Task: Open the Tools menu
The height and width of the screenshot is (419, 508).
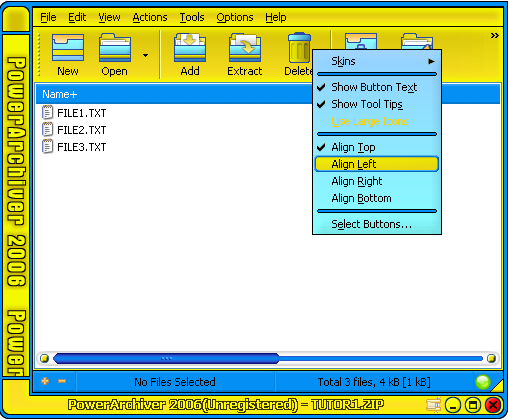Action: pos(192,17)
